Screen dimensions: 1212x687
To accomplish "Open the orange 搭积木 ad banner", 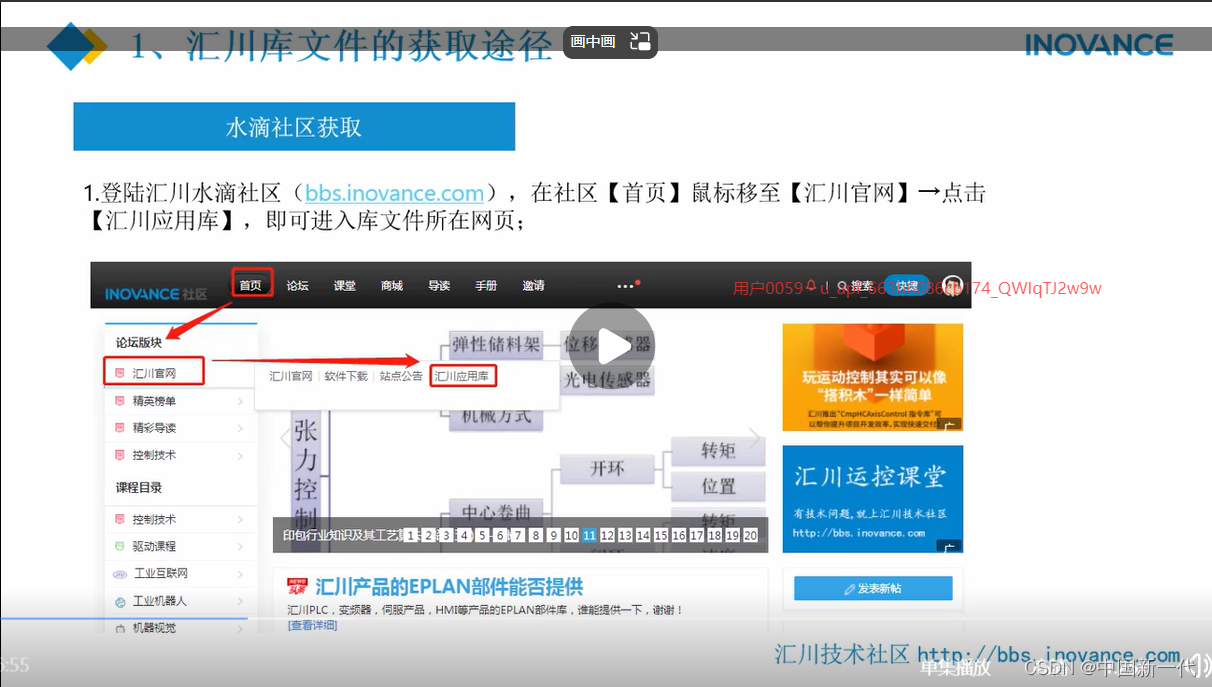I will click(872, 377).
